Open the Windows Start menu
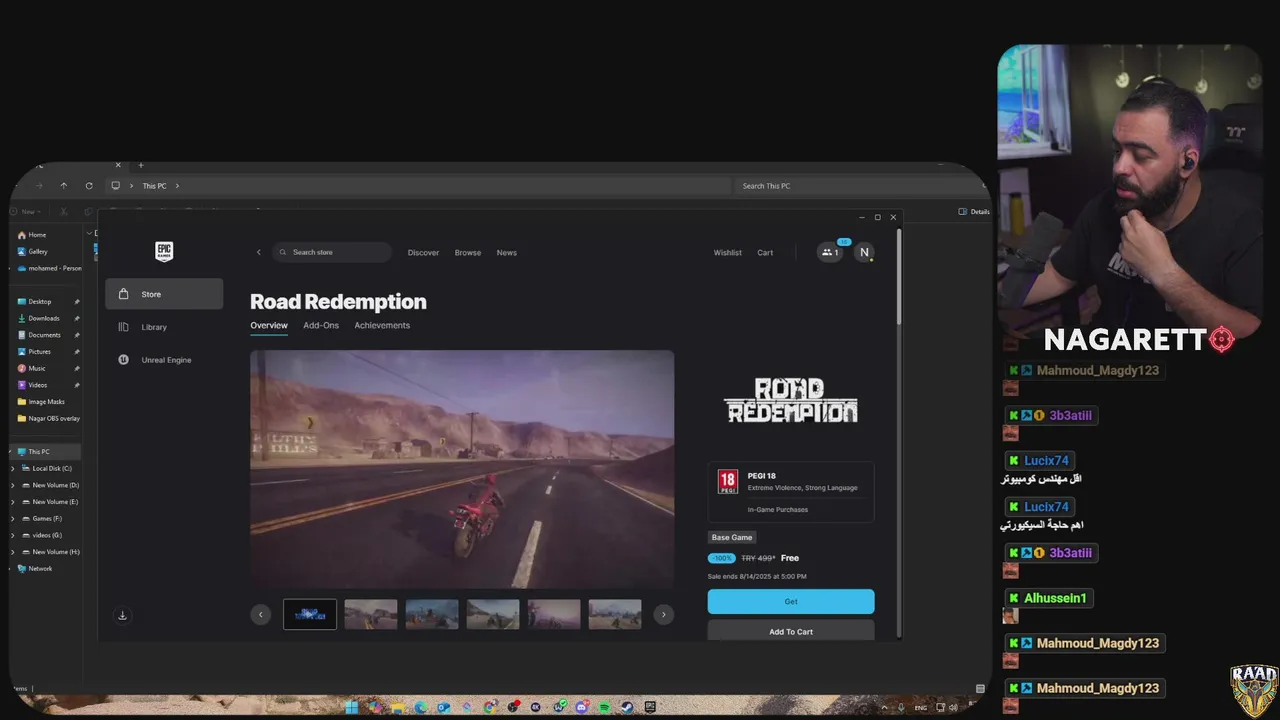This screenshot has width=1280, height=720. 351,707
